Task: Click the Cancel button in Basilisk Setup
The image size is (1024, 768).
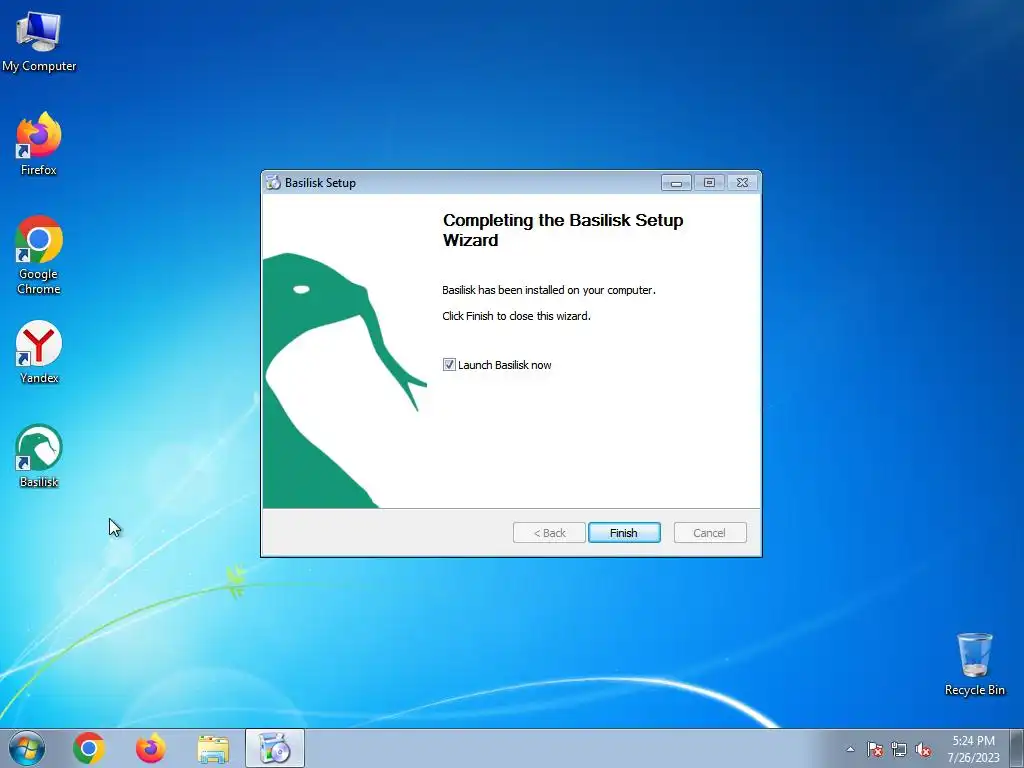Action: coord(709,533)
